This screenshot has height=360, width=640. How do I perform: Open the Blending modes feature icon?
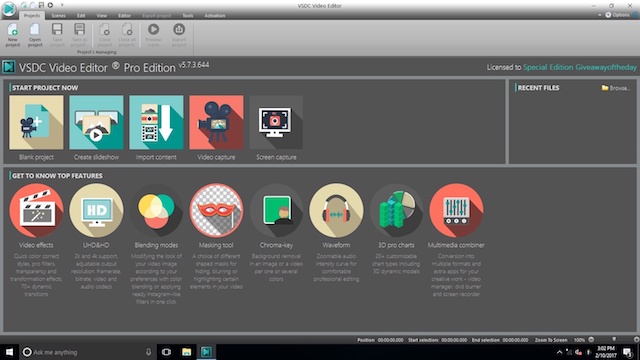(156, 210)
